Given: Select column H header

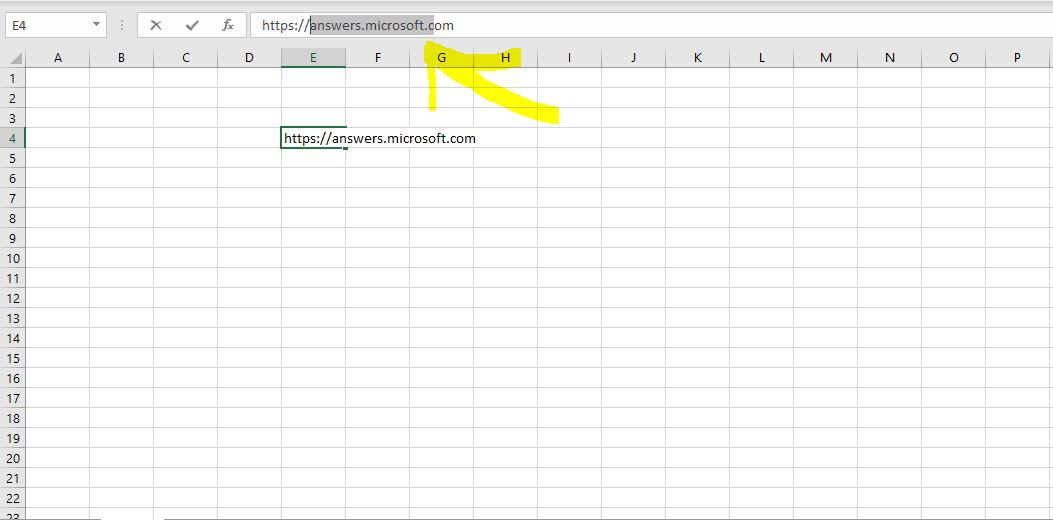Looking at the screenshot, I should 506,58.
